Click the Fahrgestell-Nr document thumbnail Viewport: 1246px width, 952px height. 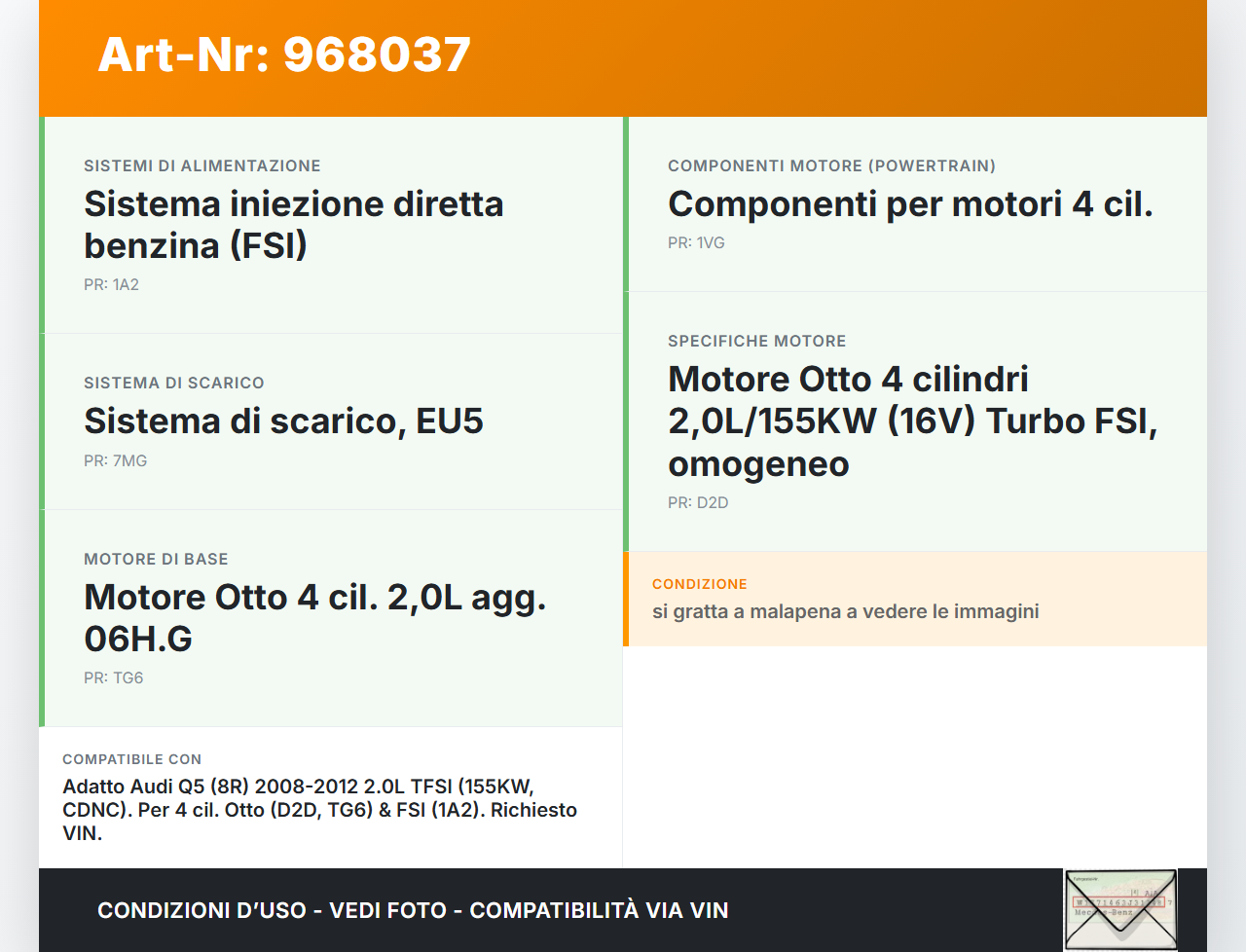[1120, 908]
